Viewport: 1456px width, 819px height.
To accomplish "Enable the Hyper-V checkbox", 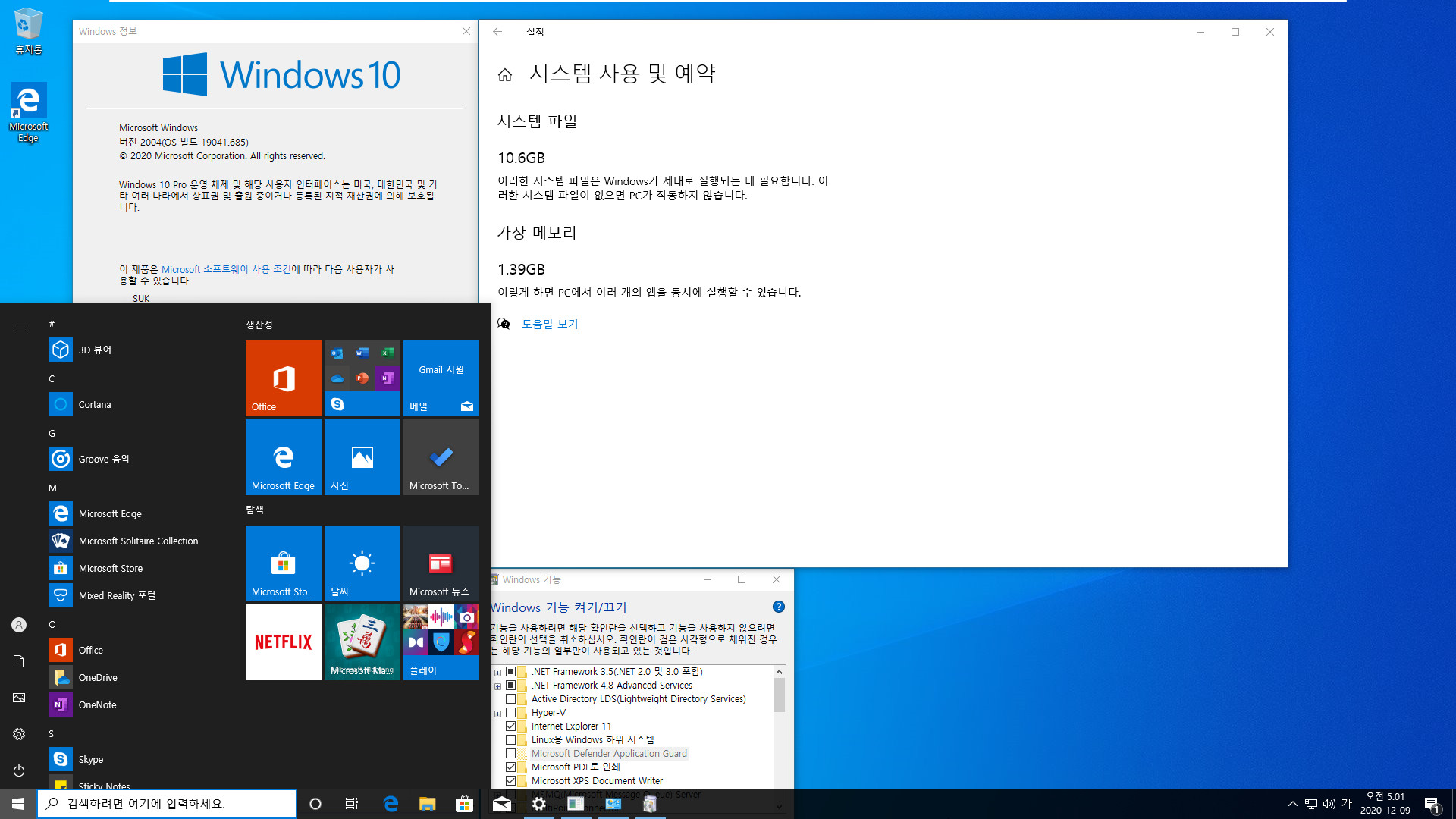I will [x=511, y=713].
